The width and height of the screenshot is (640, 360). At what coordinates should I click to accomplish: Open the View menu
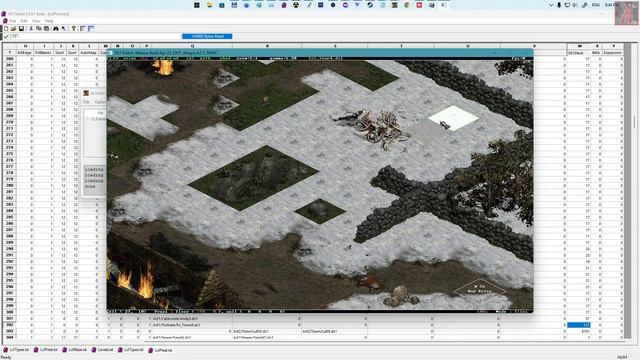coord(36,21)
